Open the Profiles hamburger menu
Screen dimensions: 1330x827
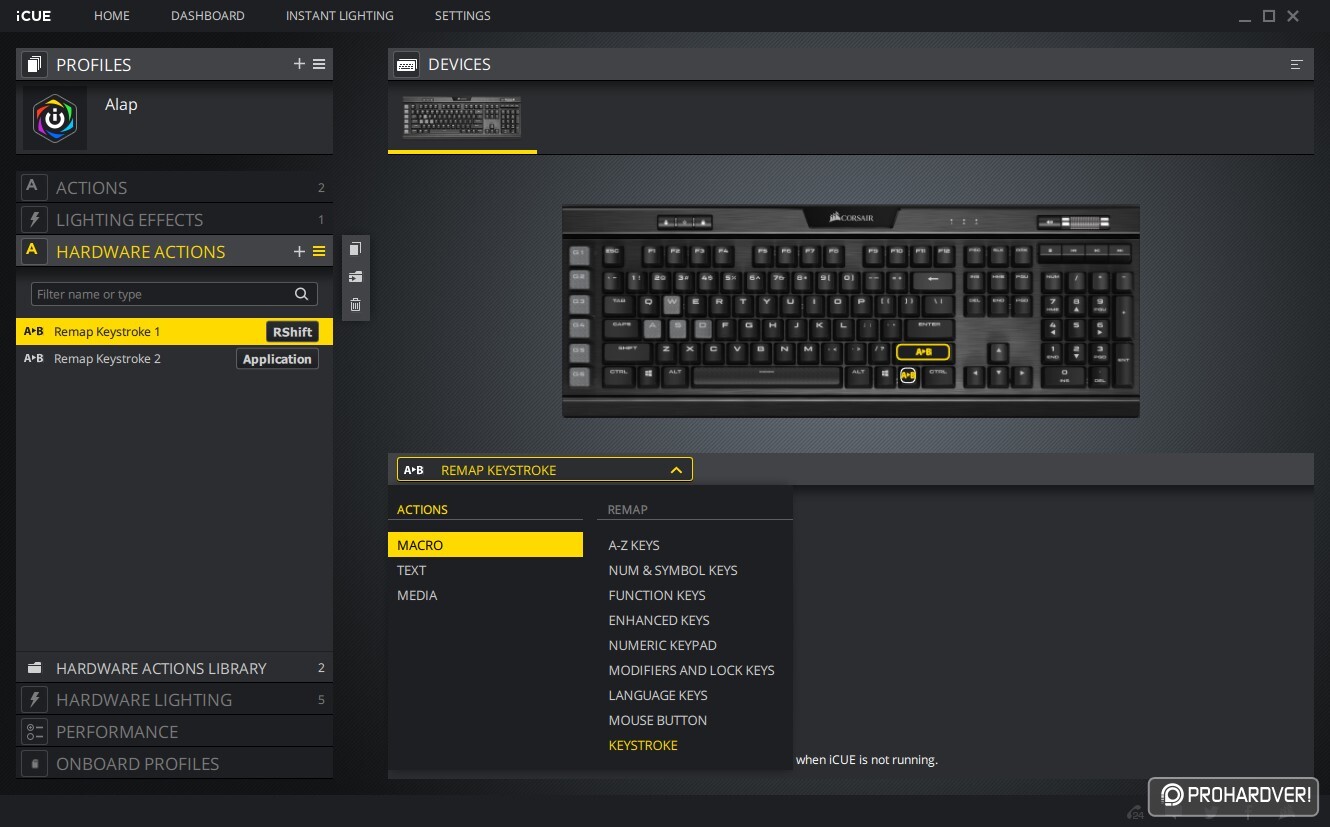pyautogui.click(x=319, y=64)
